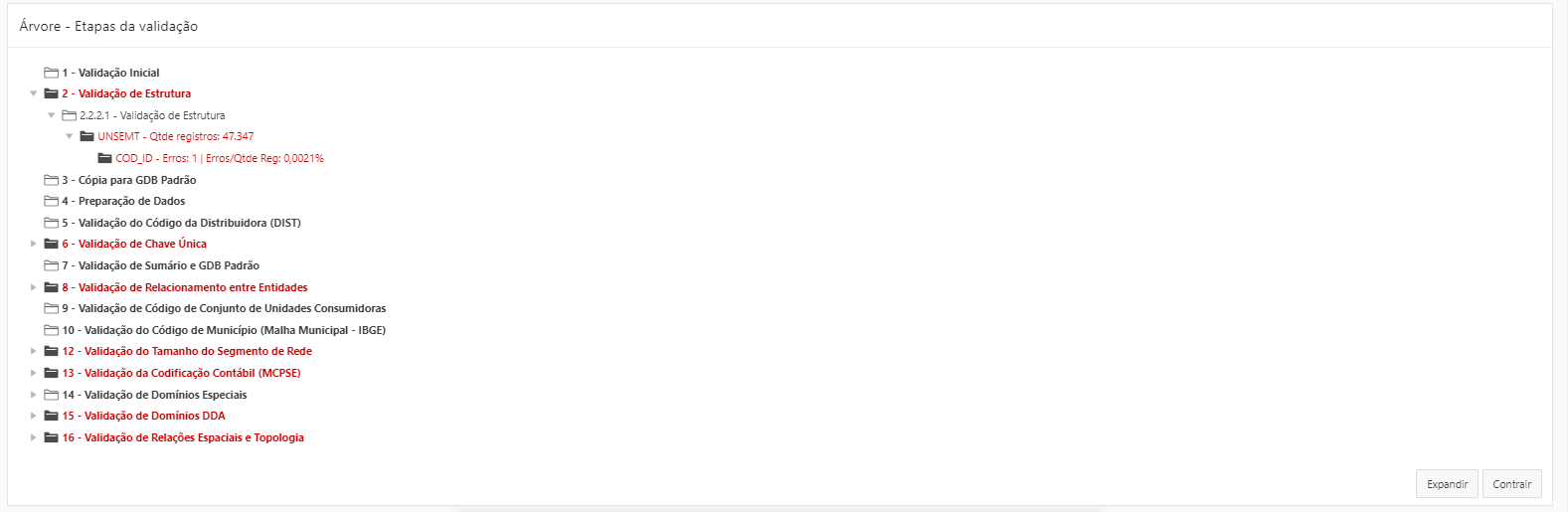
Task: Select 9 - Código de Conjunto de Unidades Consumidoras
Action: (x=224, y=308)
